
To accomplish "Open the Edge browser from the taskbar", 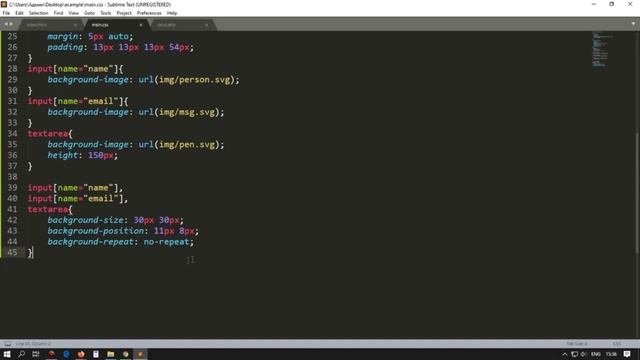I will tap(66, 354).
